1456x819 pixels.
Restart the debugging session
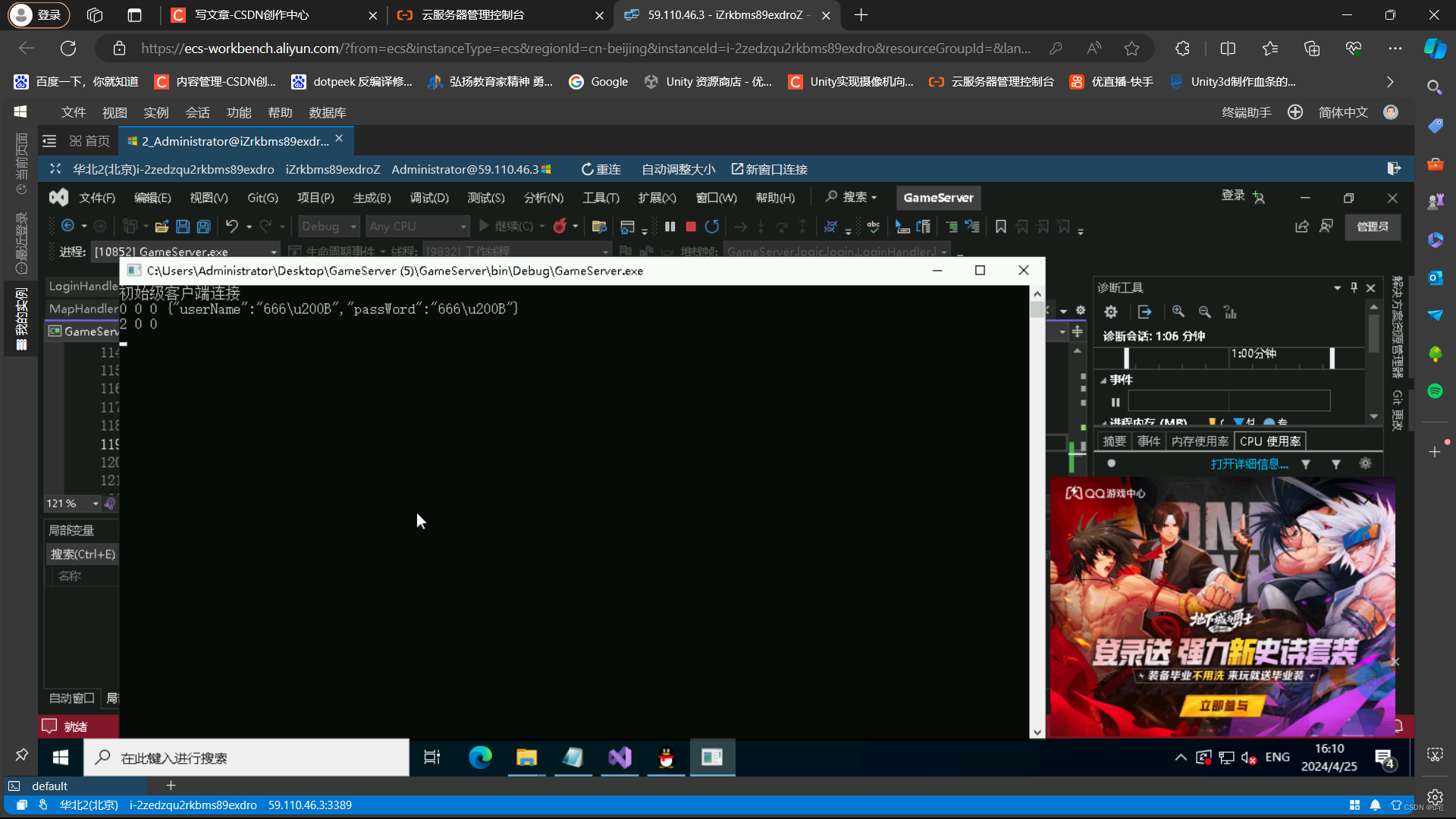(711, 227)
